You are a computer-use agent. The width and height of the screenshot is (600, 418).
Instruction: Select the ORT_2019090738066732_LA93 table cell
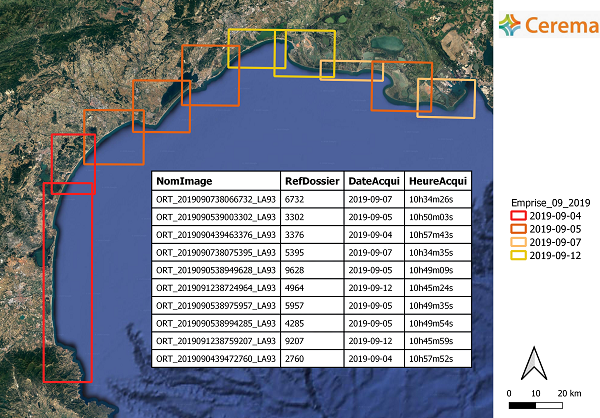click(x=216, y=200)
